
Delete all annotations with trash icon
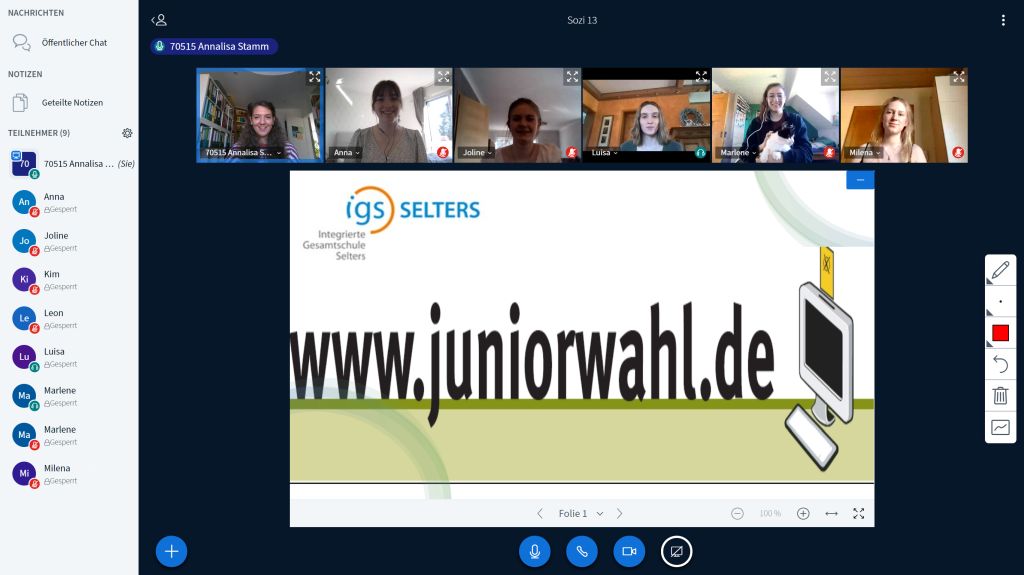pyautogui.click(x=1000, y=396)
